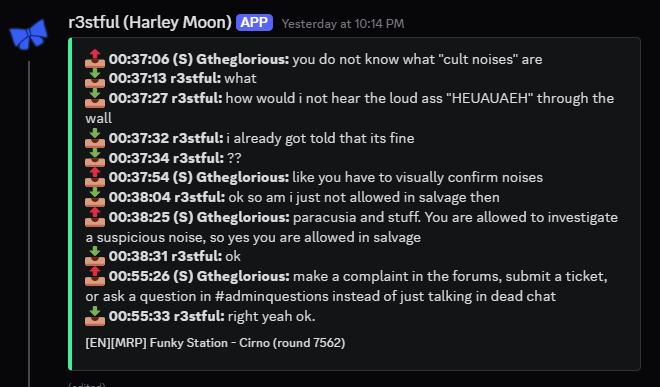This screenshot has height=387, width=660.
Task: Click the green inbox icon at 00:37:27
Action: pos(95,98)
